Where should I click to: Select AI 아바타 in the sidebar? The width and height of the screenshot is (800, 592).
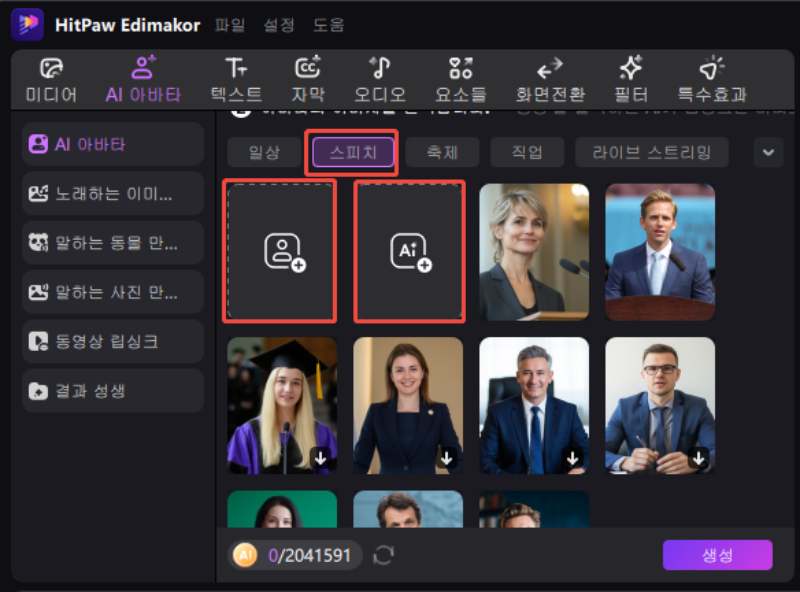(113, 144)
